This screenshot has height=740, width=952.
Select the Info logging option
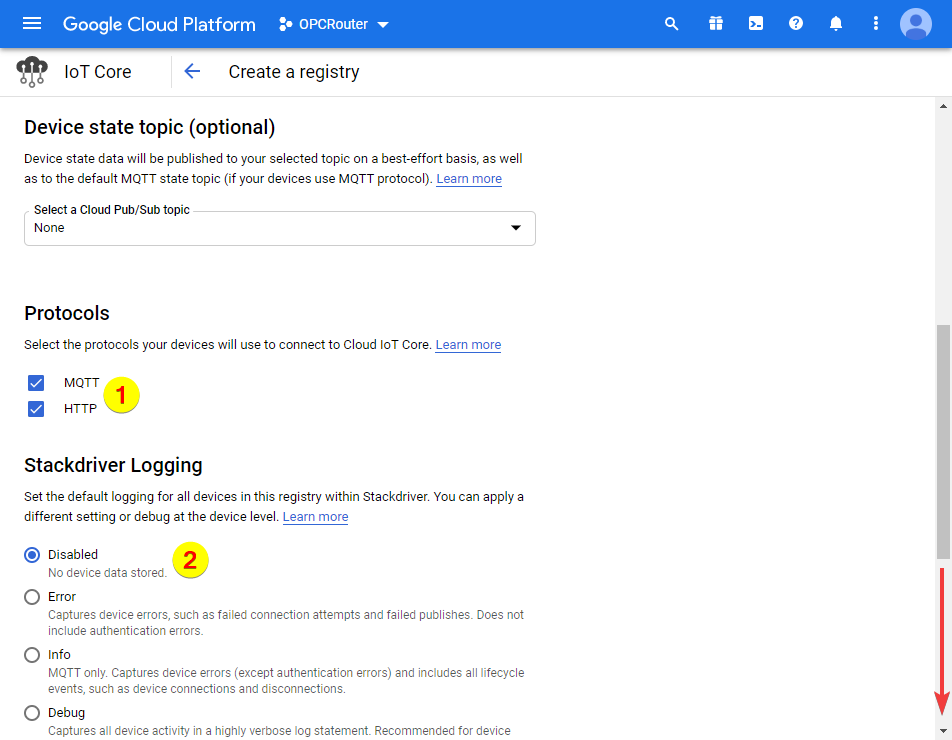click(32, 655)
